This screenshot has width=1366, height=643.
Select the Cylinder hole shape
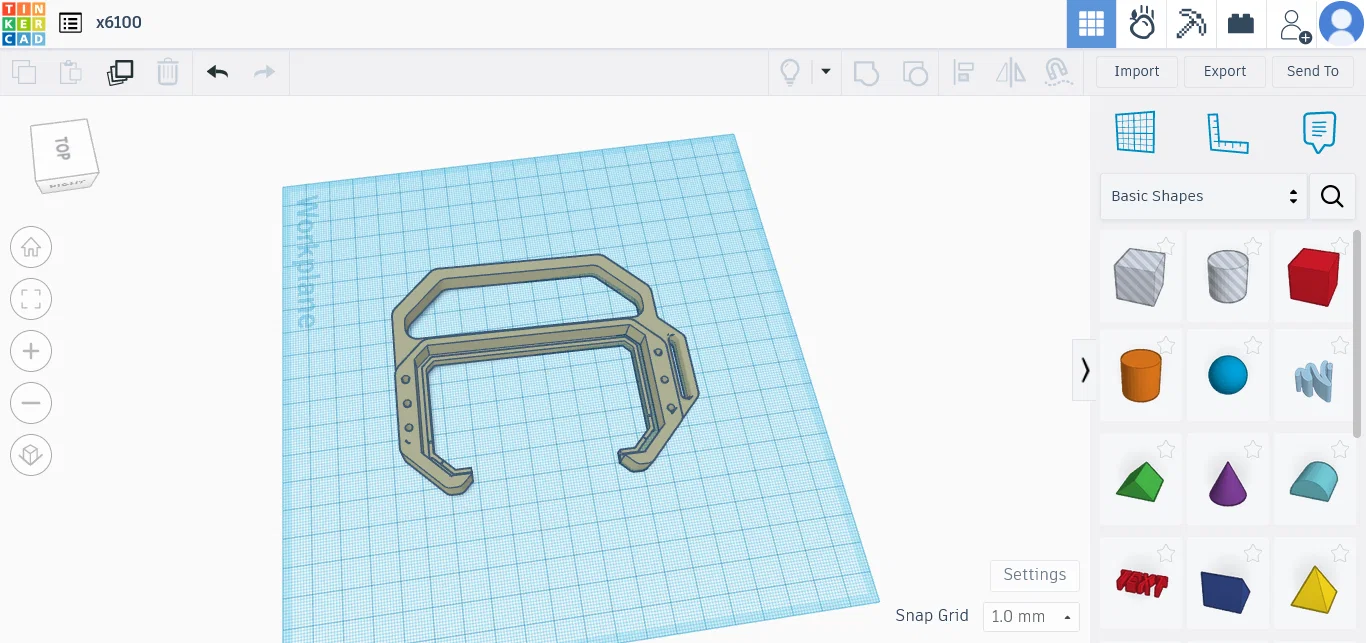pos(1228,277)
